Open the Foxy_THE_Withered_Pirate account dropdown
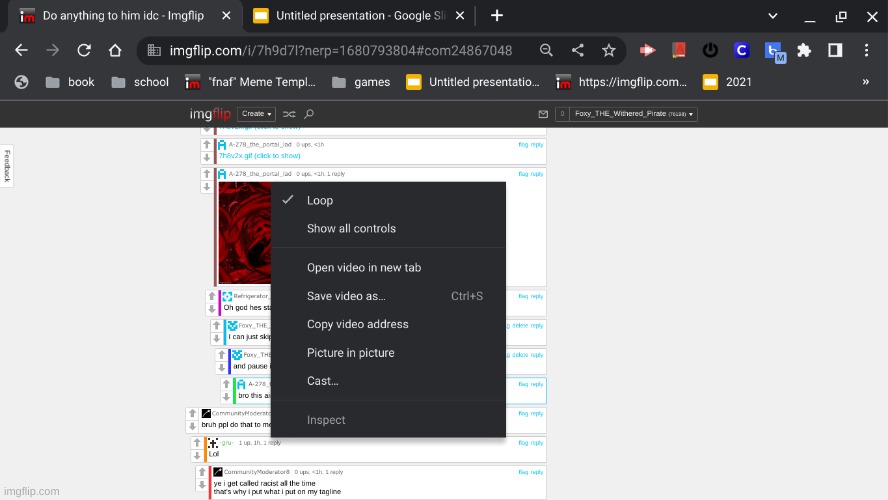 coord(633,114)
